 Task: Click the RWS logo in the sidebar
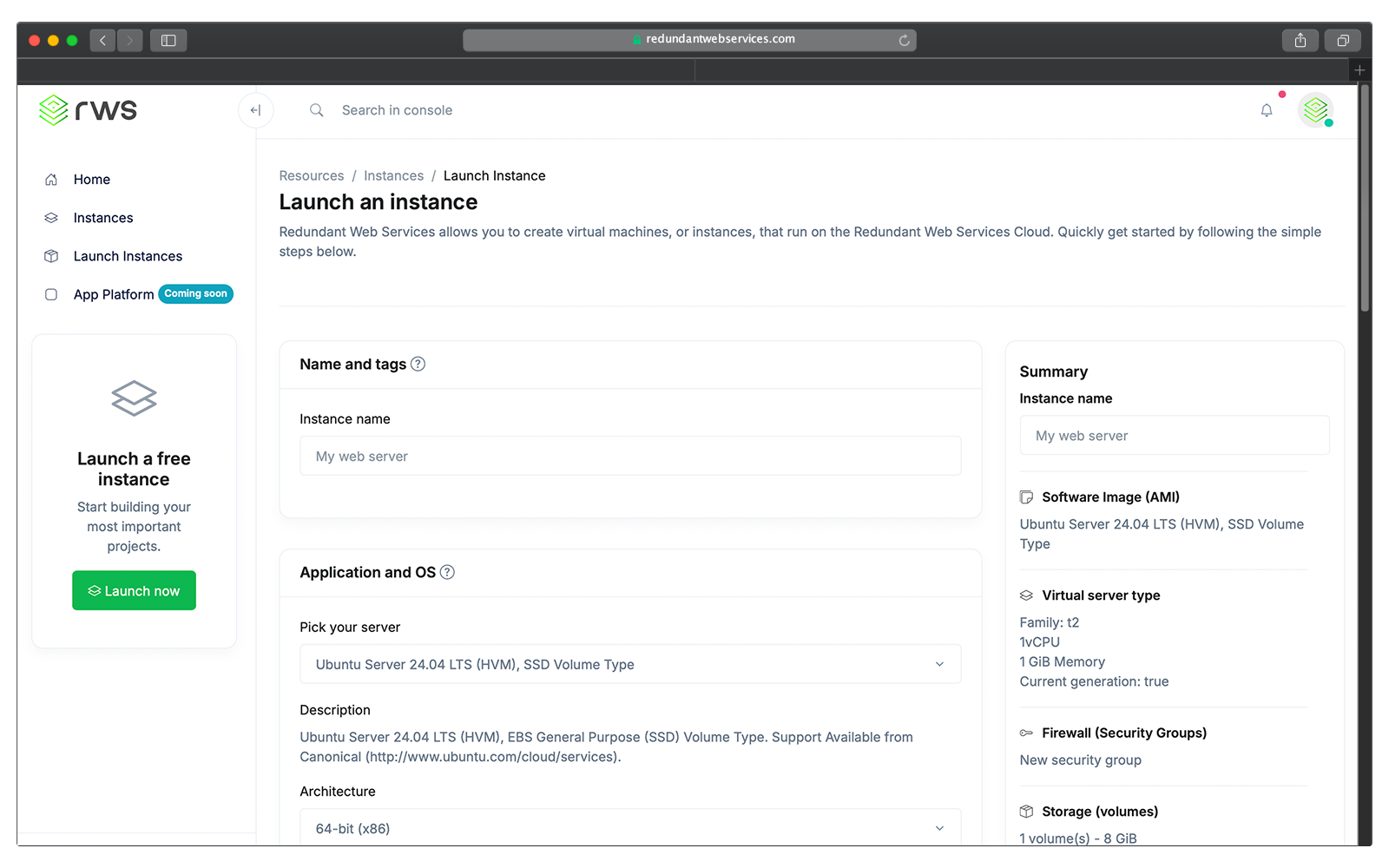tap(88, 110)
